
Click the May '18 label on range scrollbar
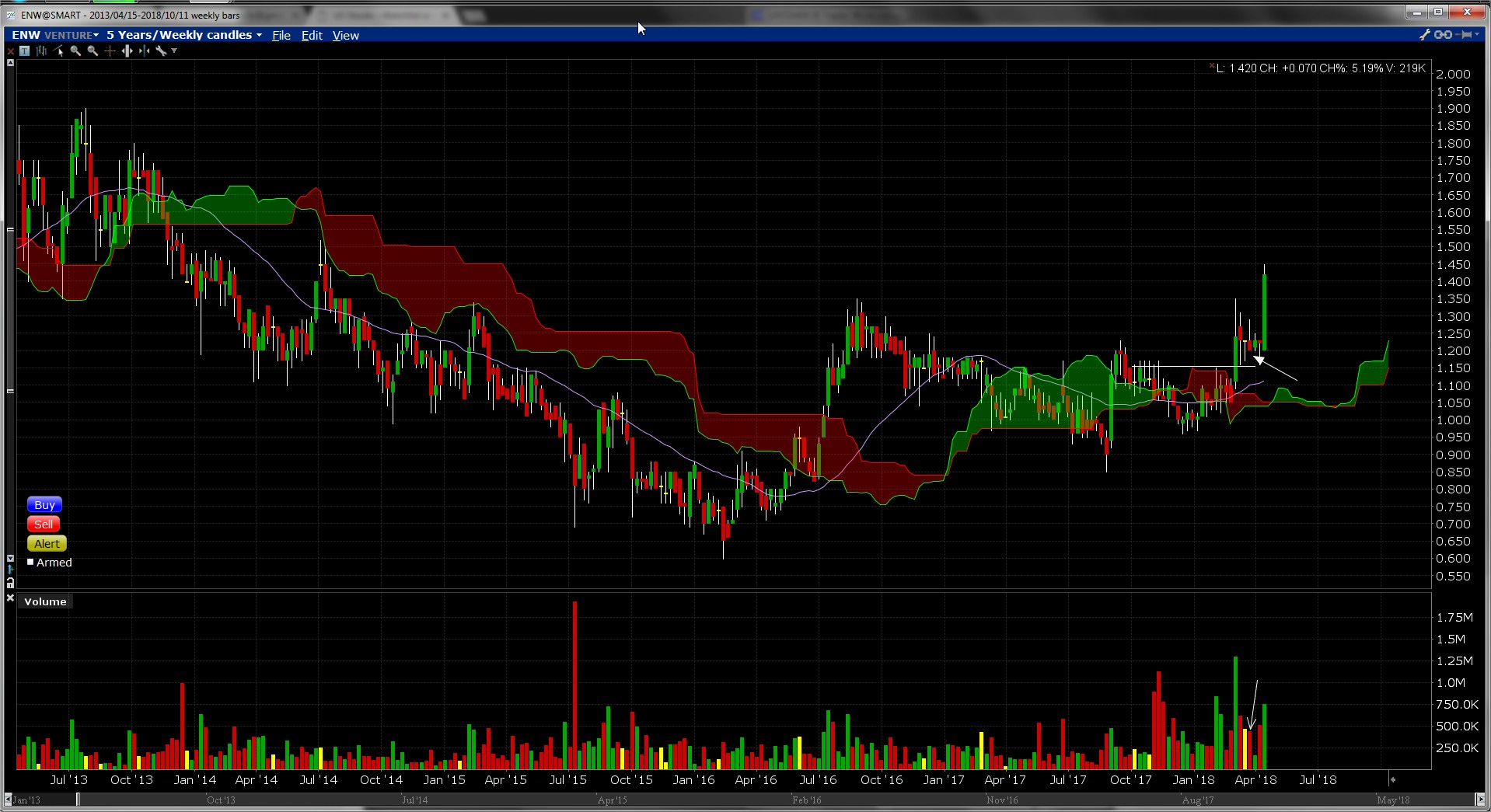coord(1393,800)
